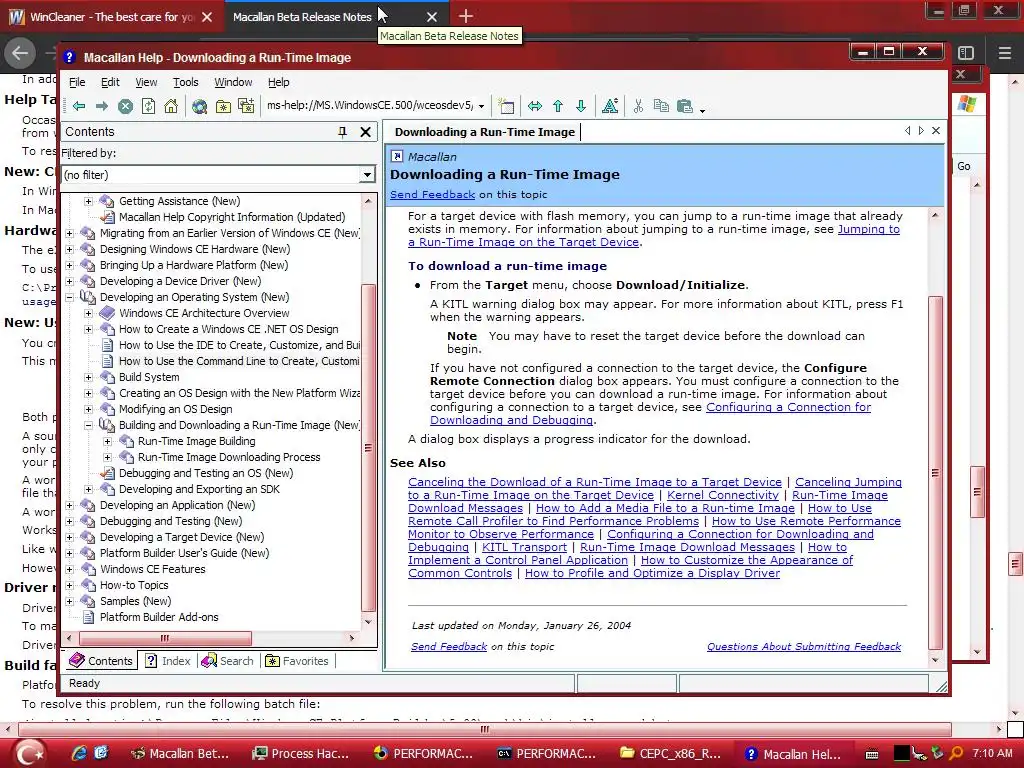Viewport: 1024px width, 768px height.
Task: Open the Help menu
Action: click(278, 82)
